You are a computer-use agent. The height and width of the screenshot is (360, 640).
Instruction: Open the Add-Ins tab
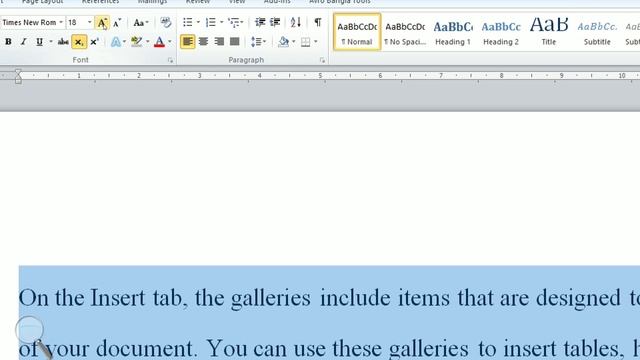click(x=277, y=2)
